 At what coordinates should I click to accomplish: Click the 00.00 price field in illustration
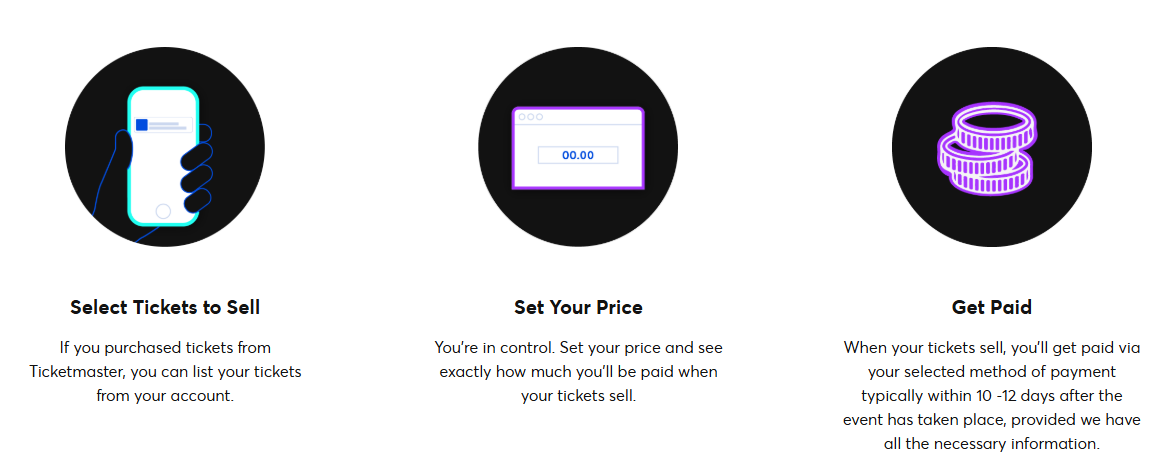pyautogui.click(x=578, y=155)
